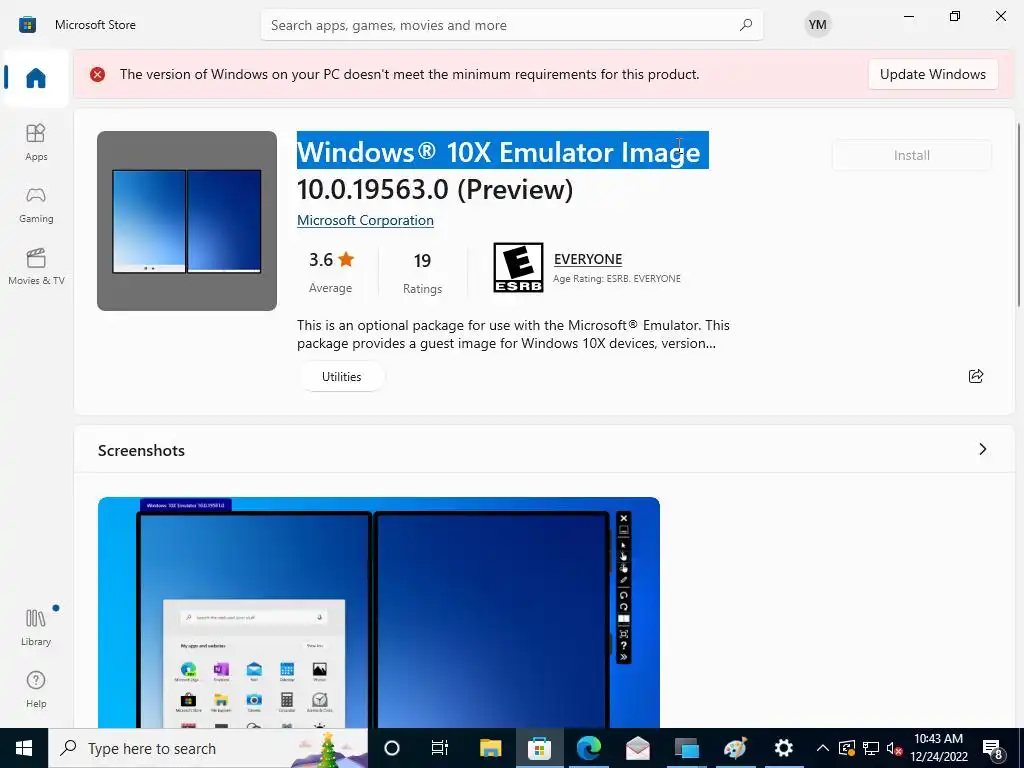
Task: Click the minimum requirements warning message
Action: pos(409,74)
